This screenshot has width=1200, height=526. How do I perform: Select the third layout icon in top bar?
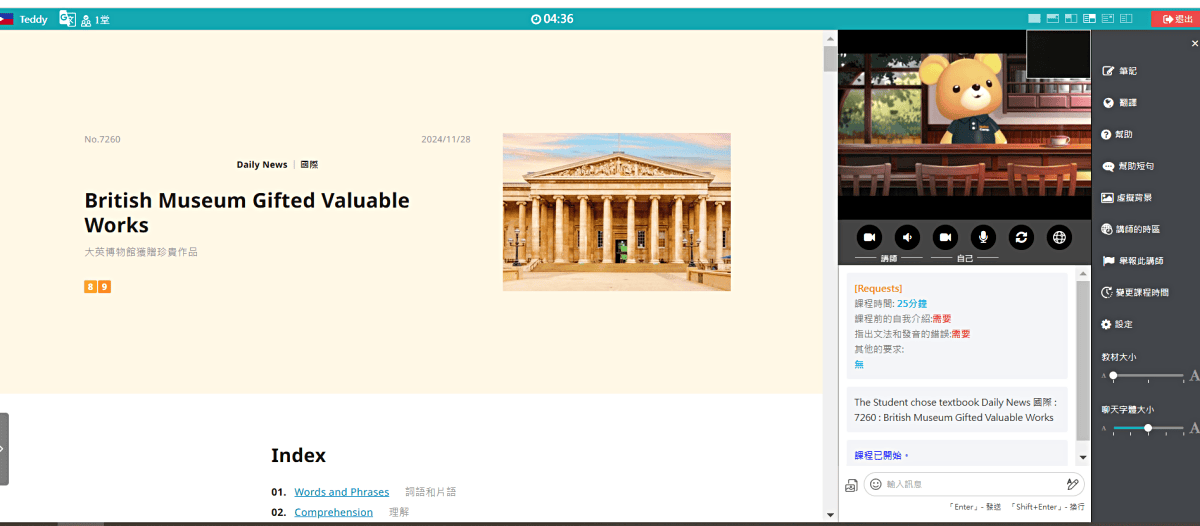pyautogui.click(x=1071, y=19)
